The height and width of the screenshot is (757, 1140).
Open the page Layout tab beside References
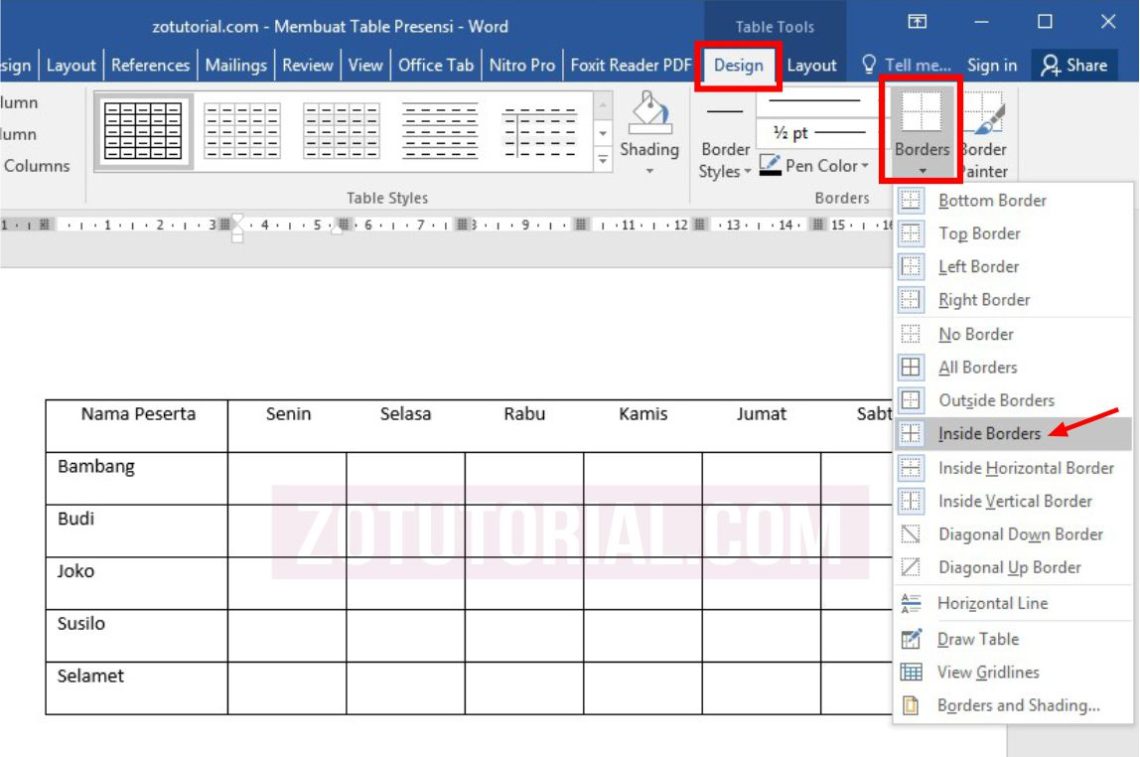click(x=71, y=65)
